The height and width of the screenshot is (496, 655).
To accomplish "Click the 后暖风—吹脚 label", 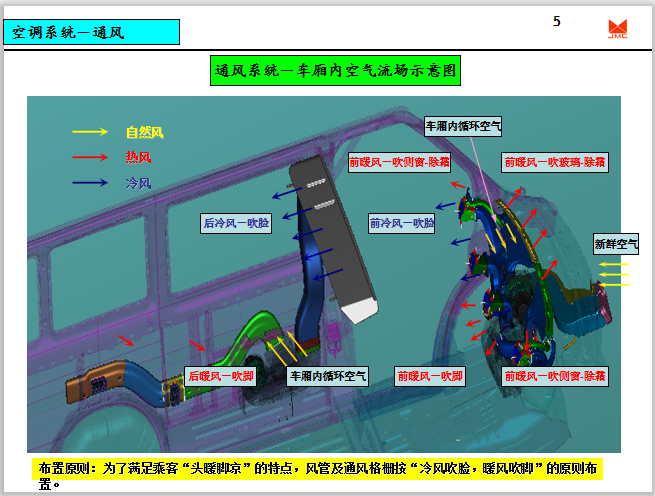I will click(221, 376).
